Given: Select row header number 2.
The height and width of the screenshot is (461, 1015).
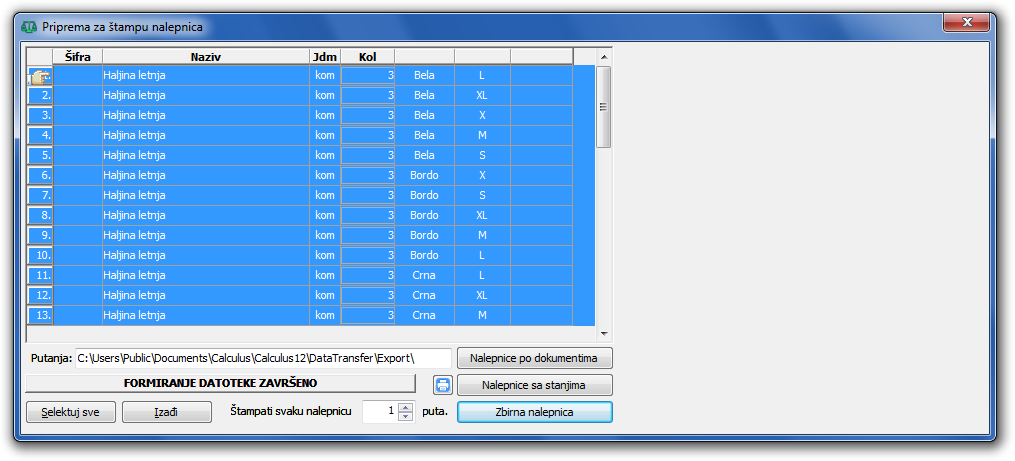Looking at the screenshot, I should coord(39,95).
